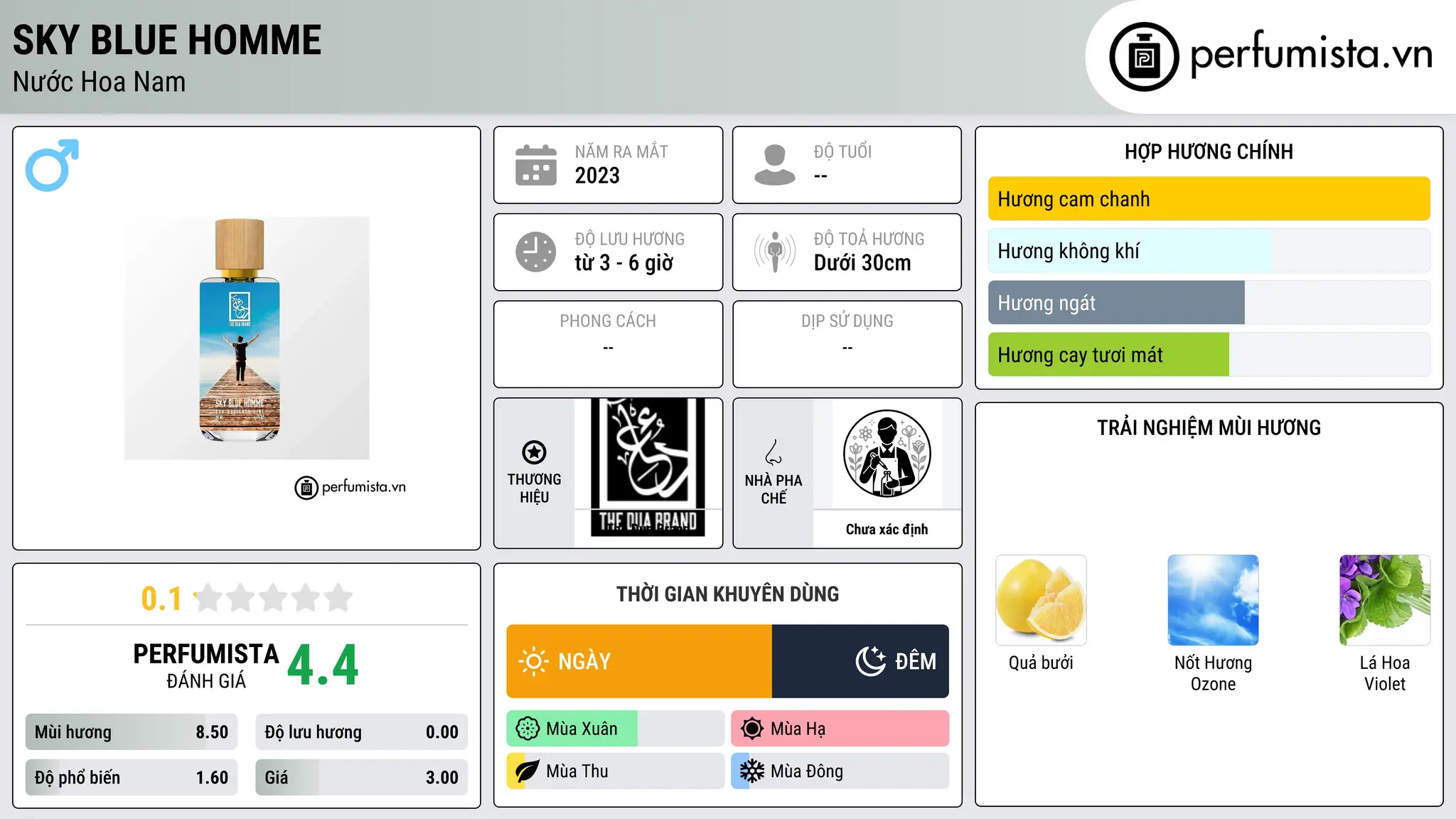Click the blue male gender symbol
Viewport: 1456px width, 819px height.
[52, 165]
